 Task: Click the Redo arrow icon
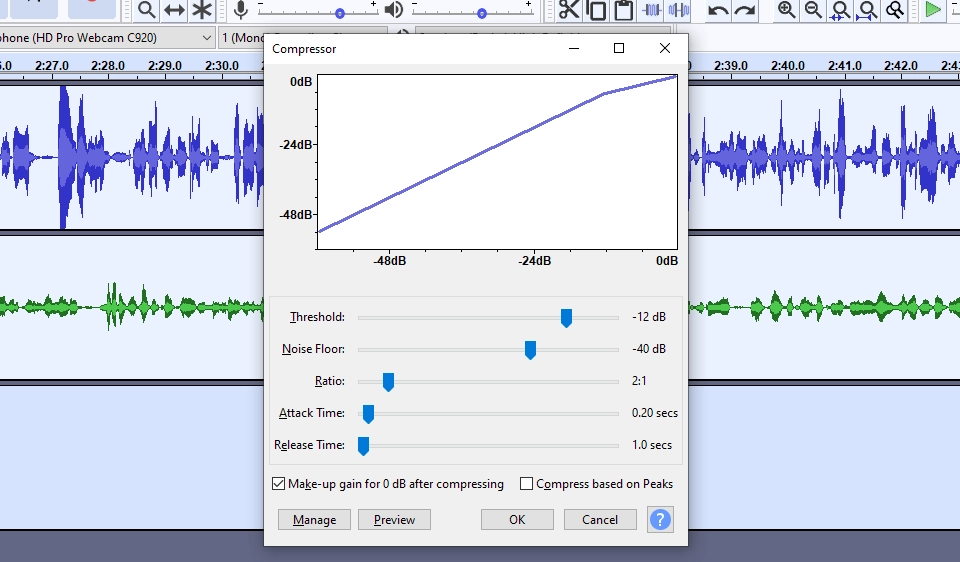(745, 11)
